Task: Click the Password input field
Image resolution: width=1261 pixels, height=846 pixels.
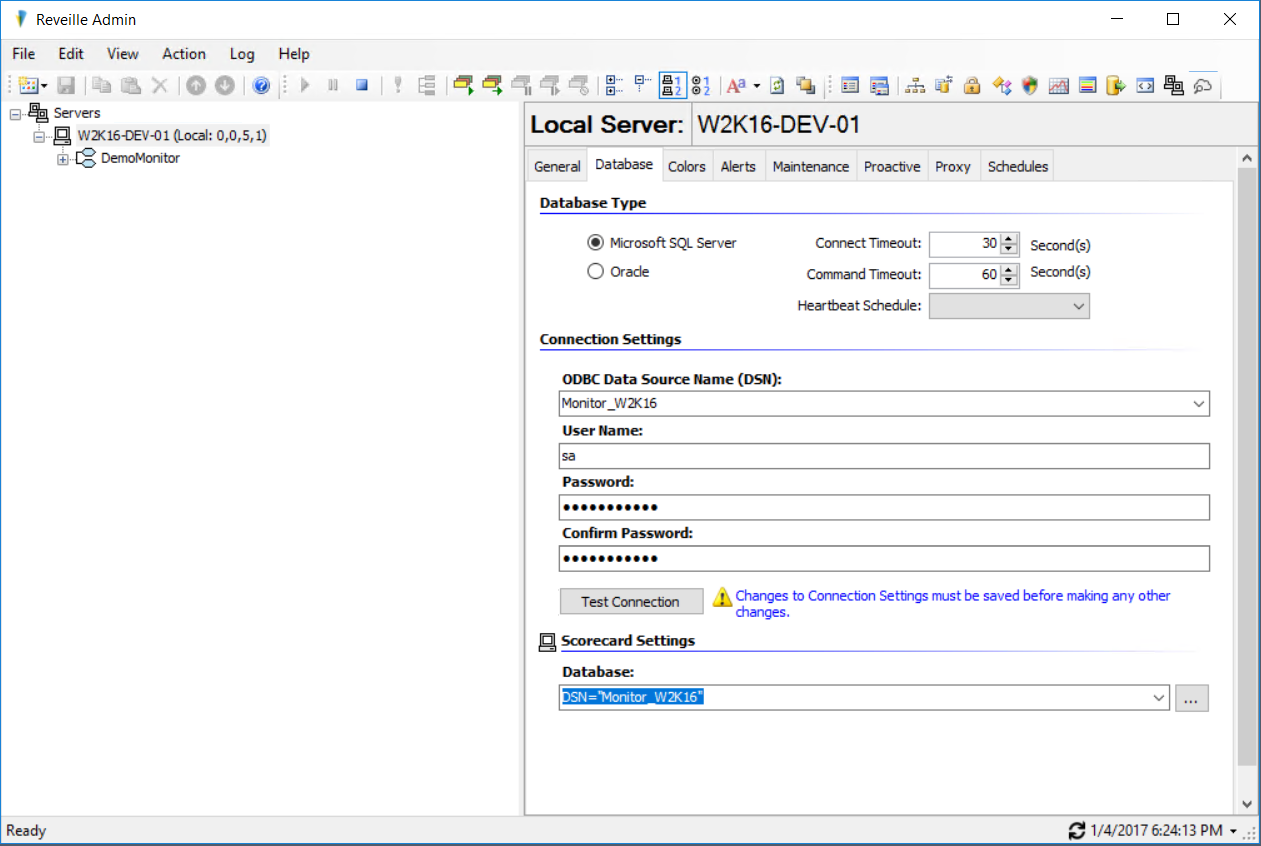Action: click(885, 507)
